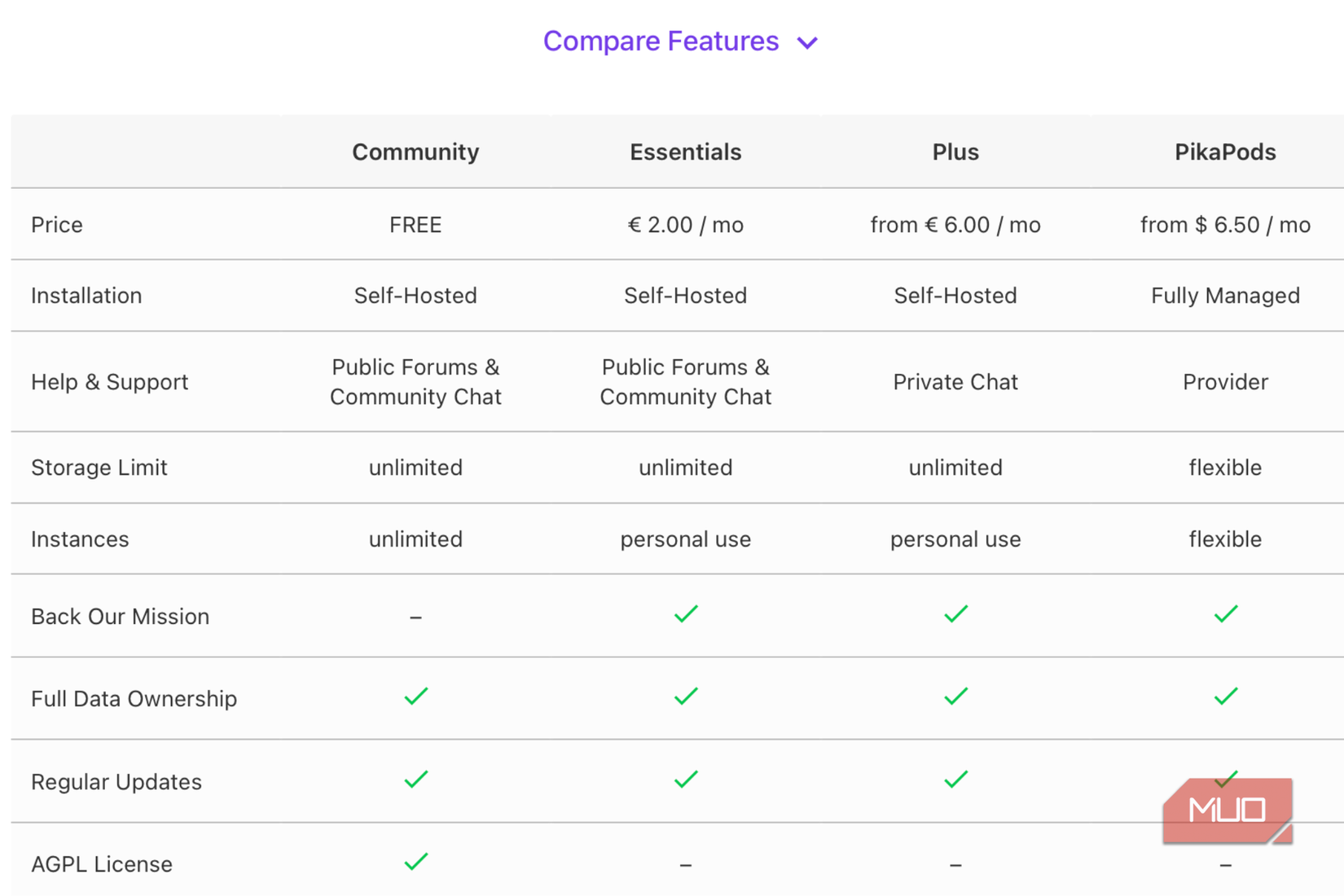The image size is (1344, 896).
Task: Click the PikaPods checkmark for Back Our Mission
Action: (x=1225, y=614)
